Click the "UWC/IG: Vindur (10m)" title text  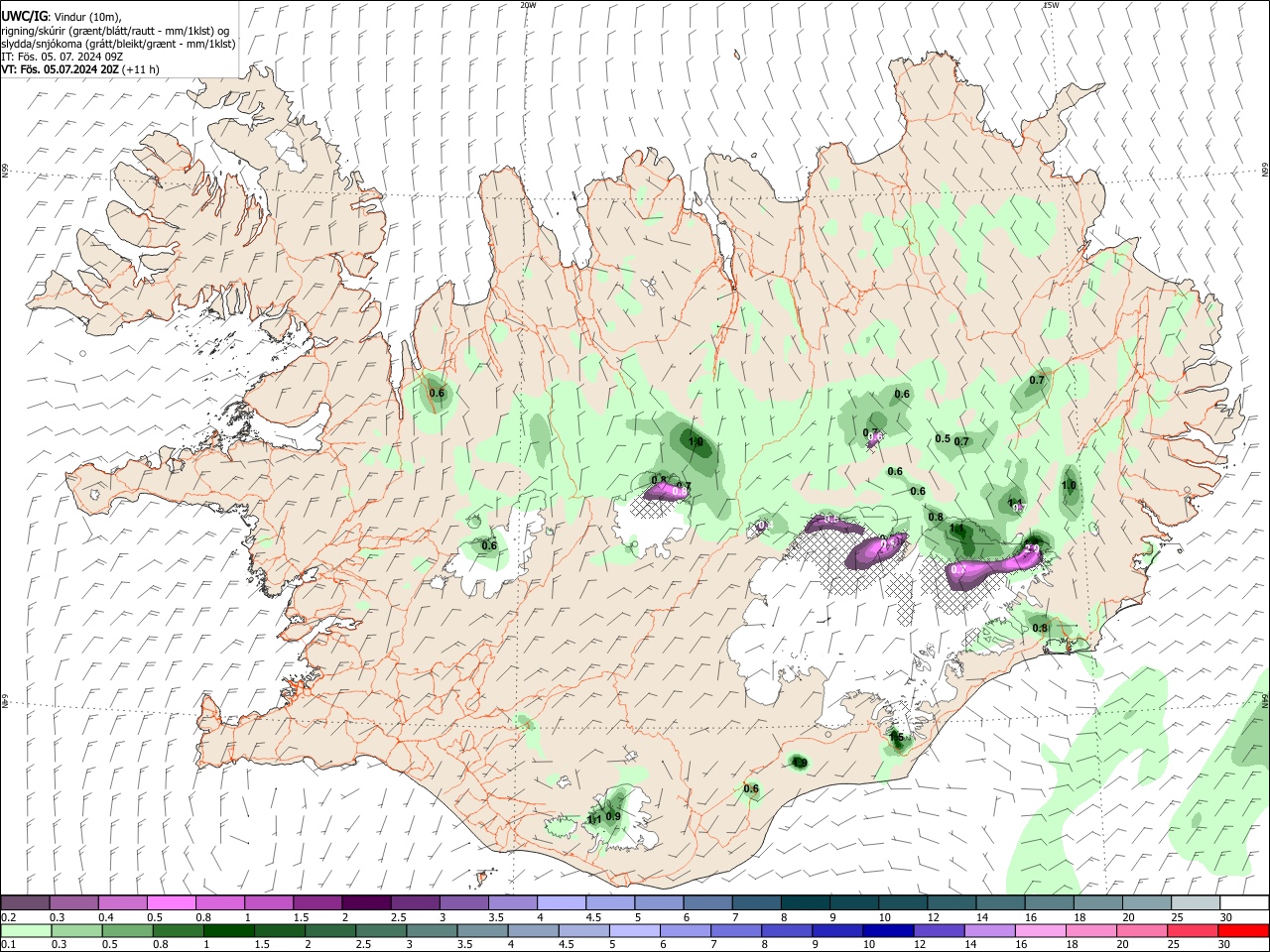[62, 16]
